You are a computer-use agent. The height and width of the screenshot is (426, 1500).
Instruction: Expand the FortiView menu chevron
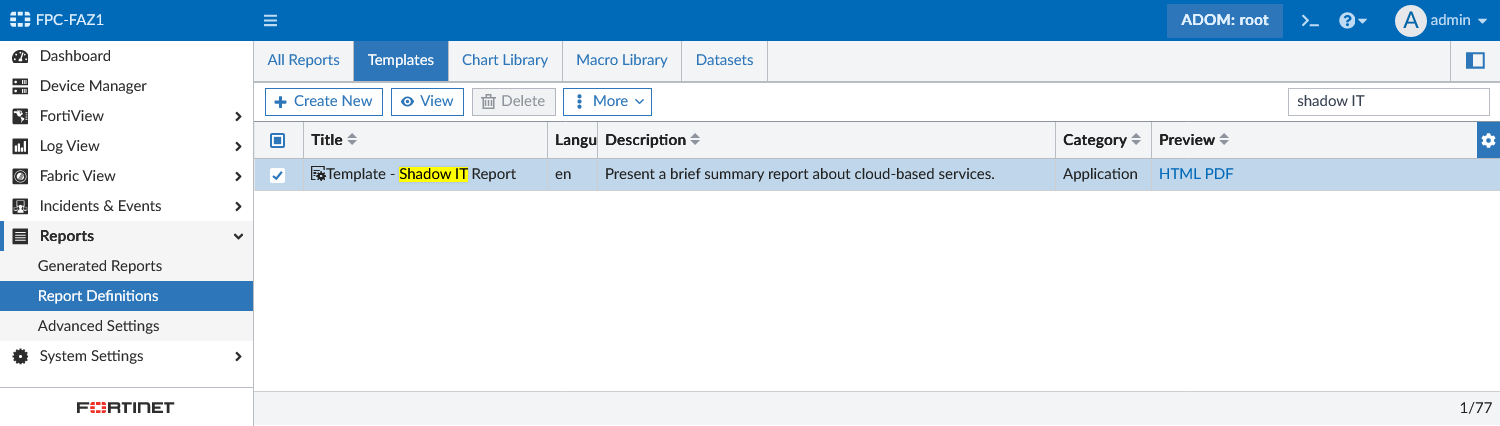click(238, 116)
